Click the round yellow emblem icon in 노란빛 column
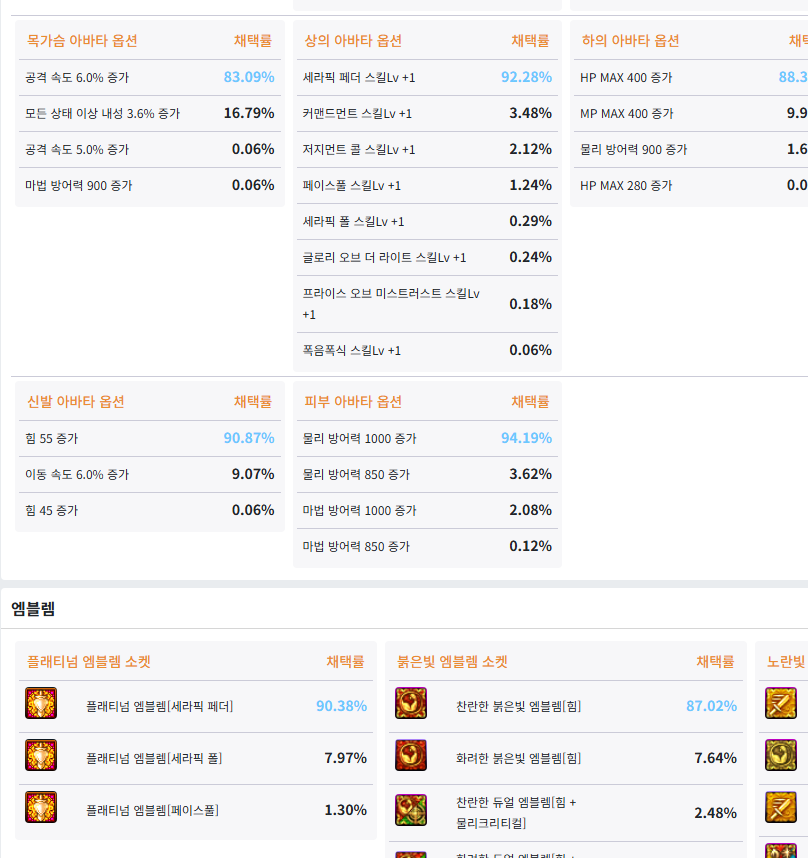Image resolution: width=808 pixels, height=858 pixels. pos(781,755)
